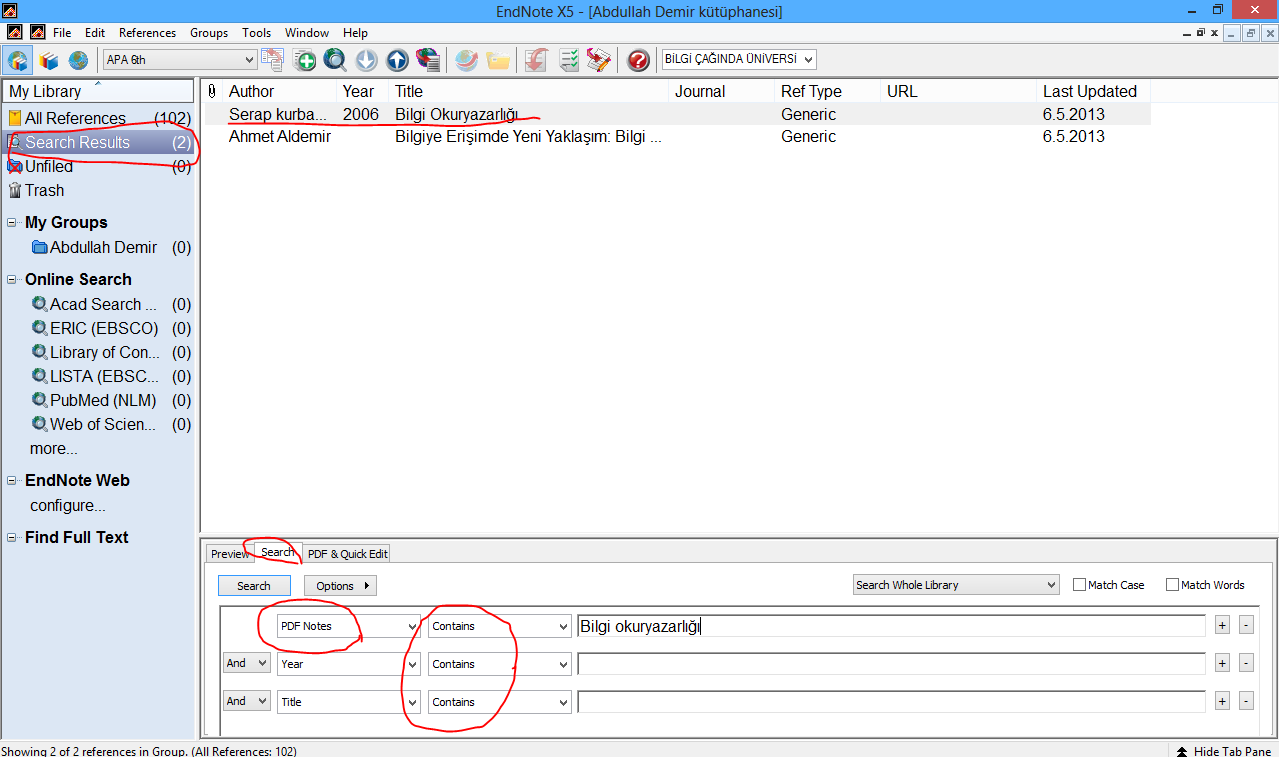Remove the Title search row with minus button
1279x757 pixels.
click(1246, 702)
